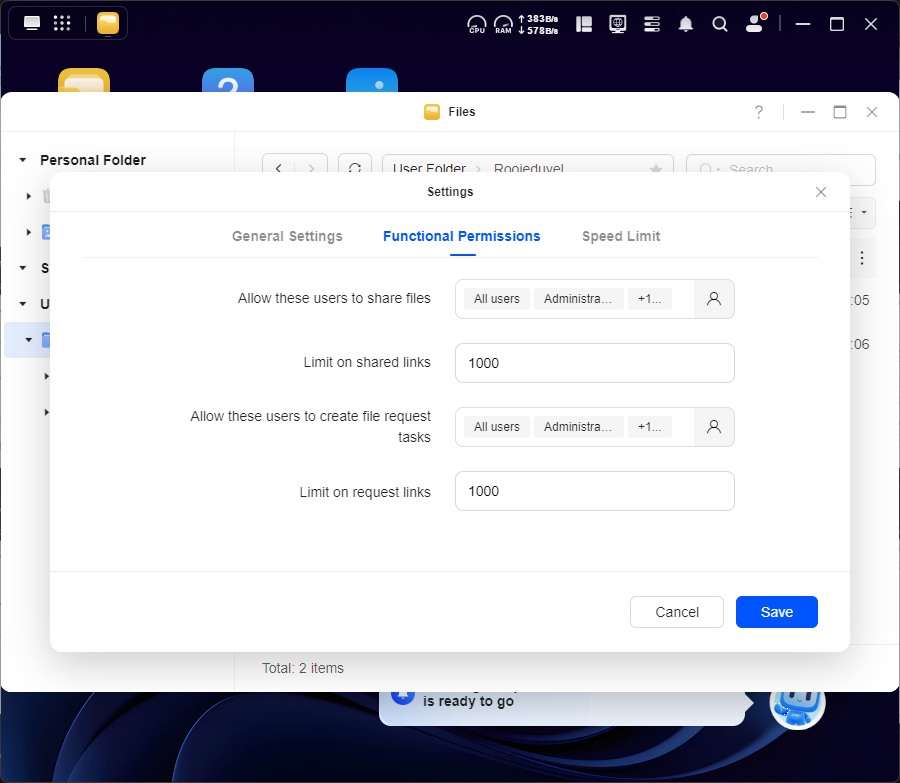Click the question mark help icon in Files
This screenshot has height=783, width=900.
pos(759,112)
